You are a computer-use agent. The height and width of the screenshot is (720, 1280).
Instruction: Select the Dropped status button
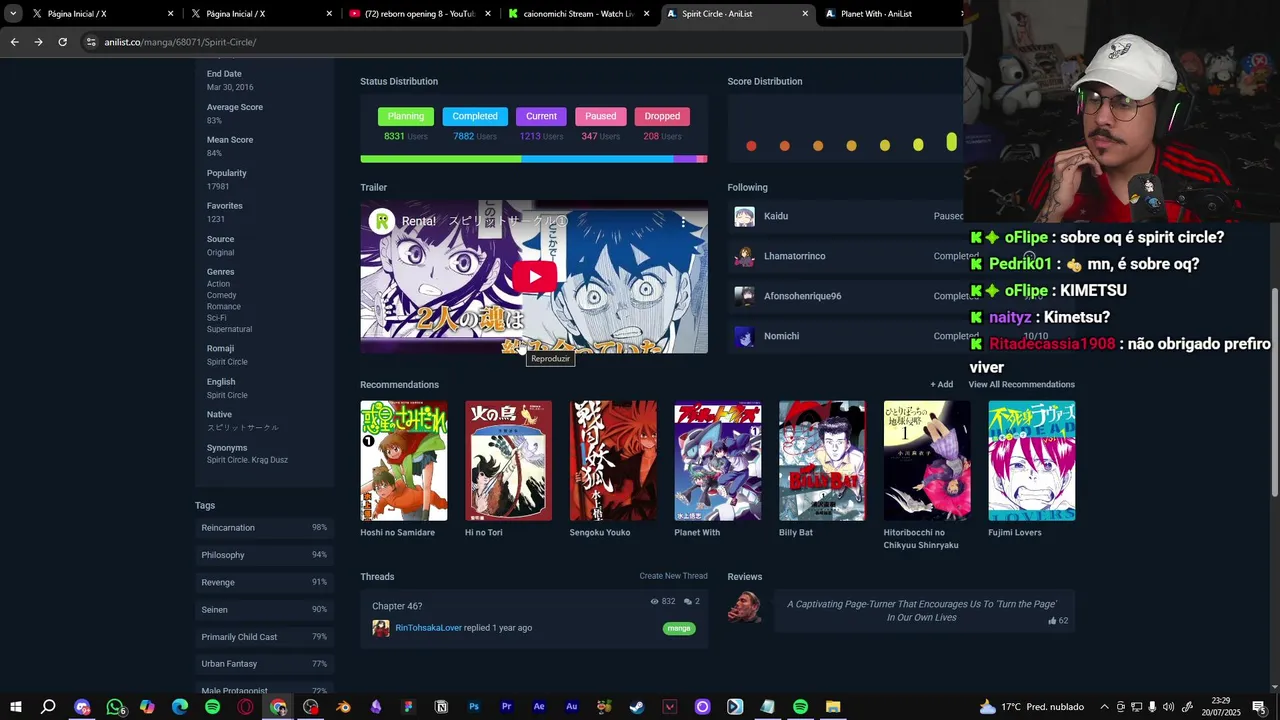coord(662,116)
